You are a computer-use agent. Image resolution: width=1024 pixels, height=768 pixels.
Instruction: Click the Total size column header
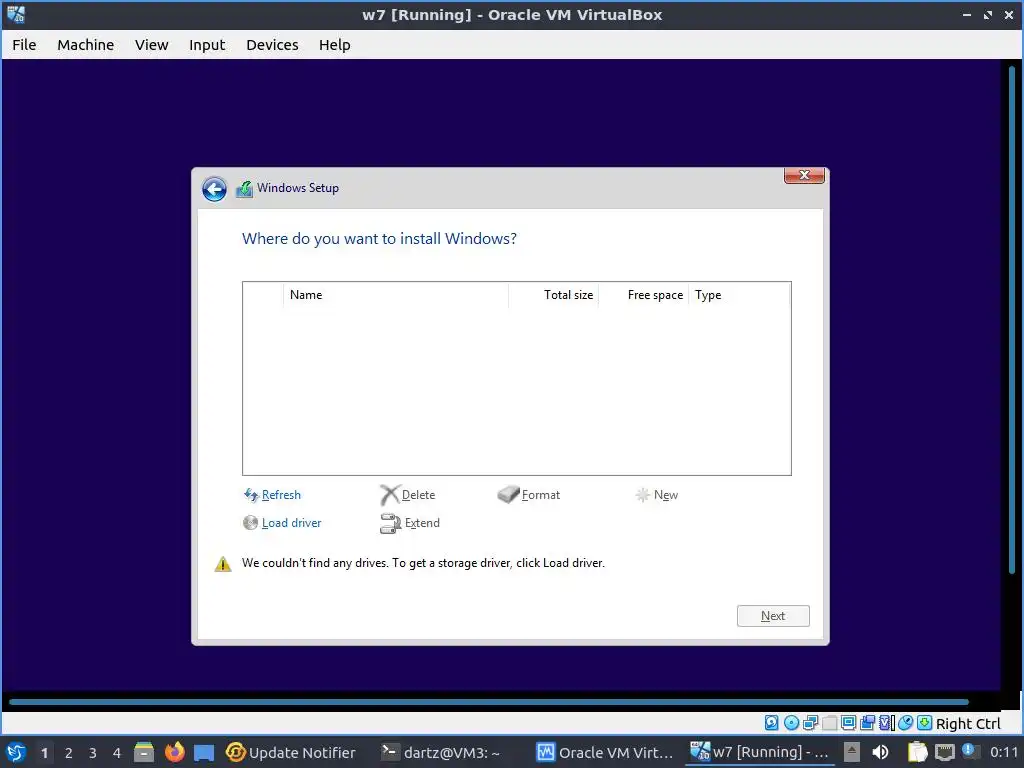pos(554,295)
